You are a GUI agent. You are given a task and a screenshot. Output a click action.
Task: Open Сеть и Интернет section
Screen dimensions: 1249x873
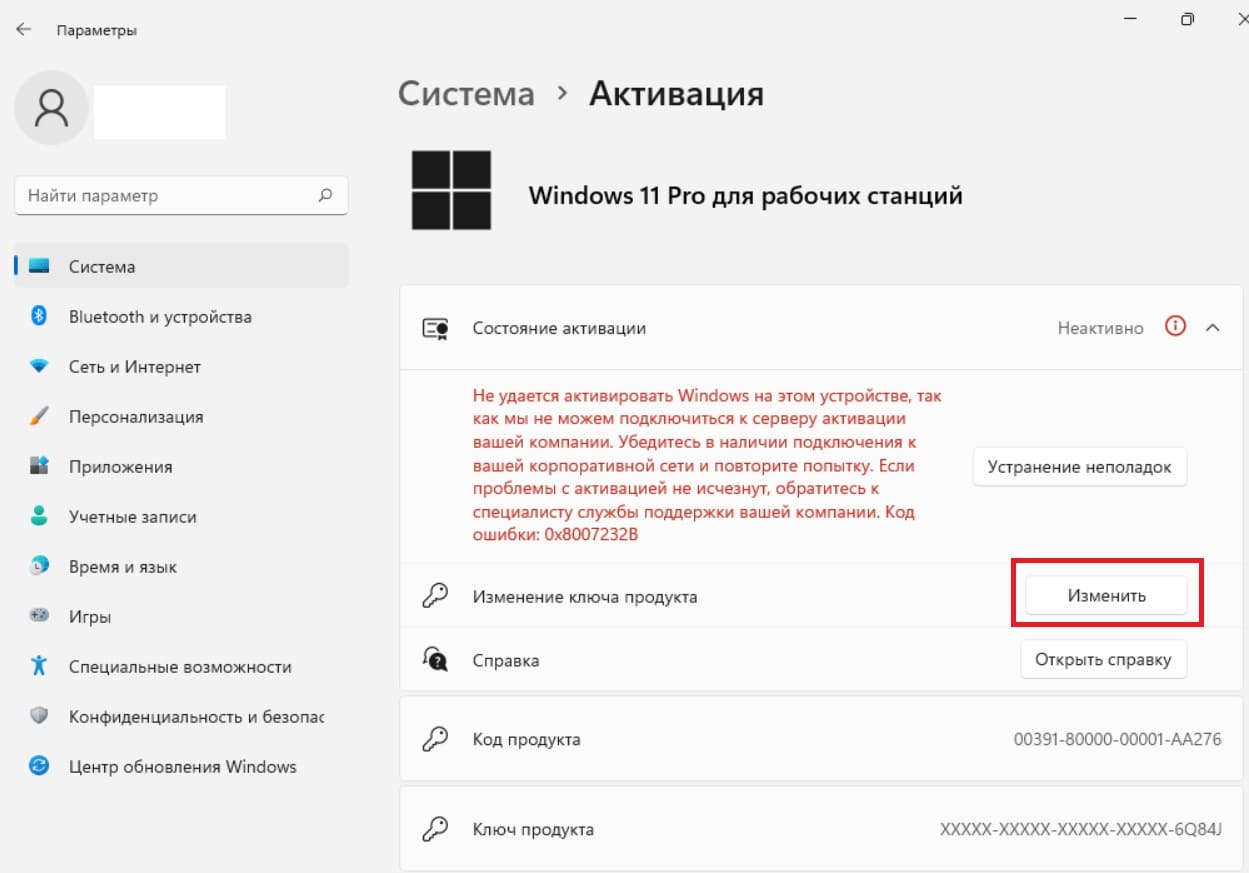182,367
